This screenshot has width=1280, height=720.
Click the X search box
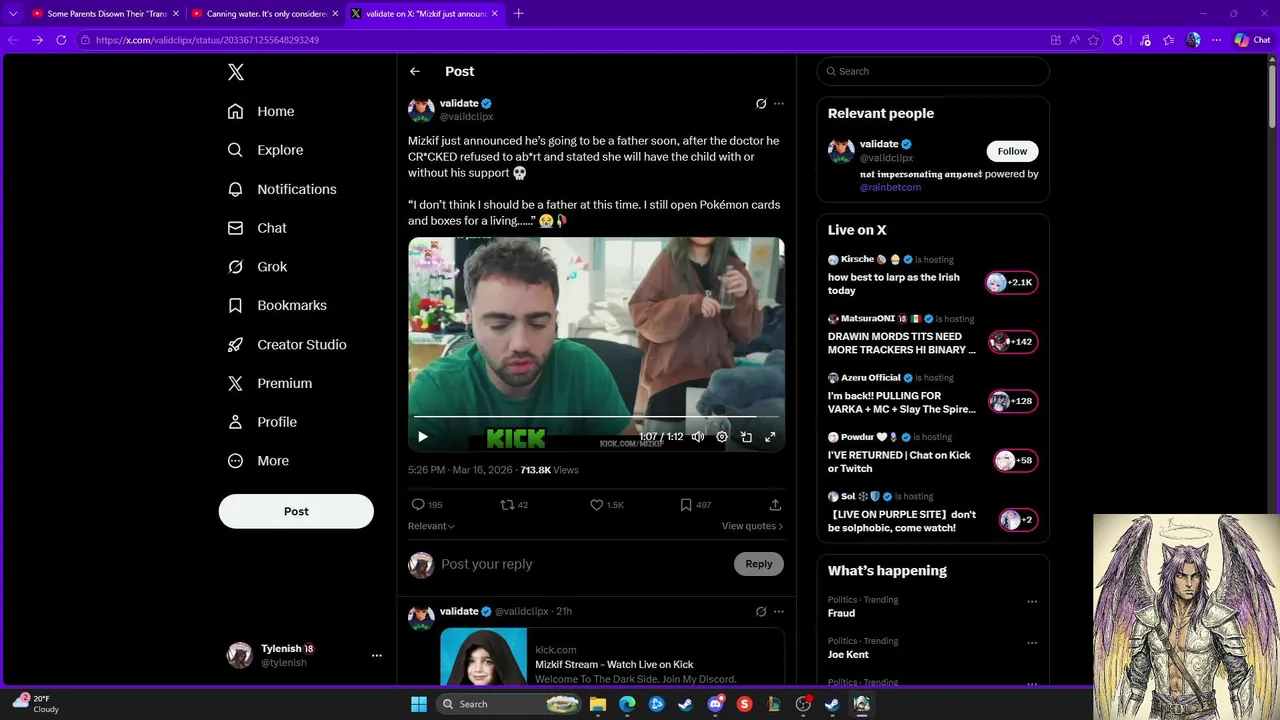coord(933,71)
